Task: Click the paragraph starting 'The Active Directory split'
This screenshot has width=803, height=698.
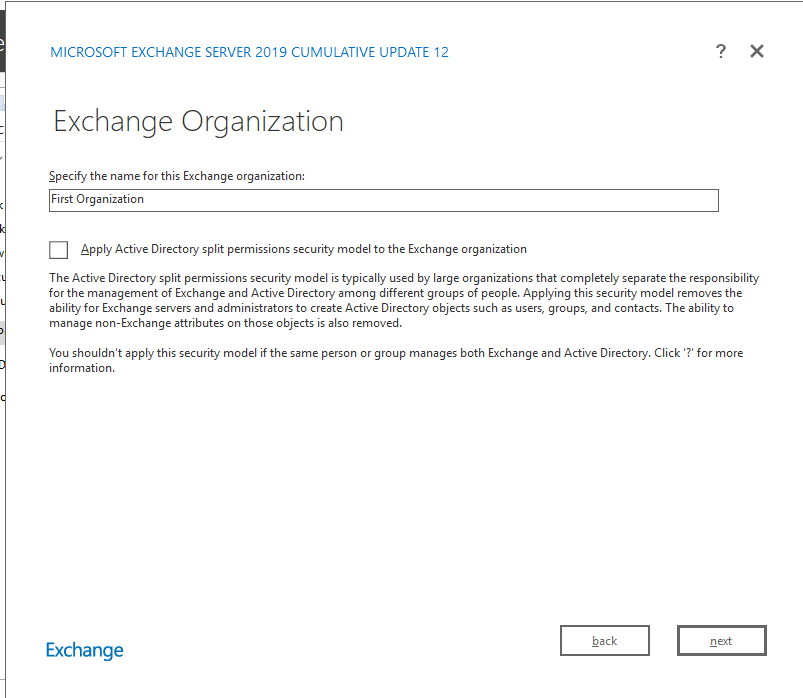Action: coord(404,301)
